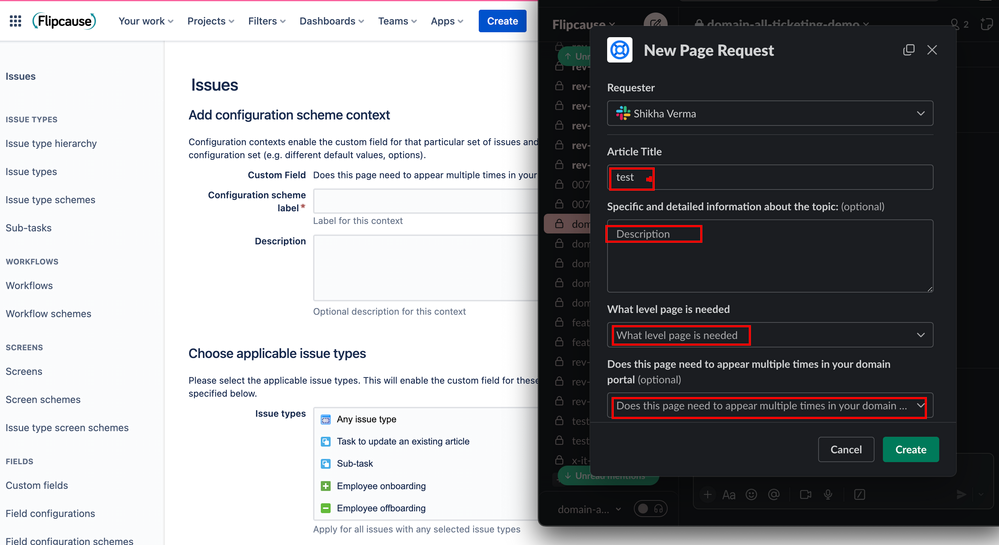Open the Apps menu

click(x=447, y=21)
